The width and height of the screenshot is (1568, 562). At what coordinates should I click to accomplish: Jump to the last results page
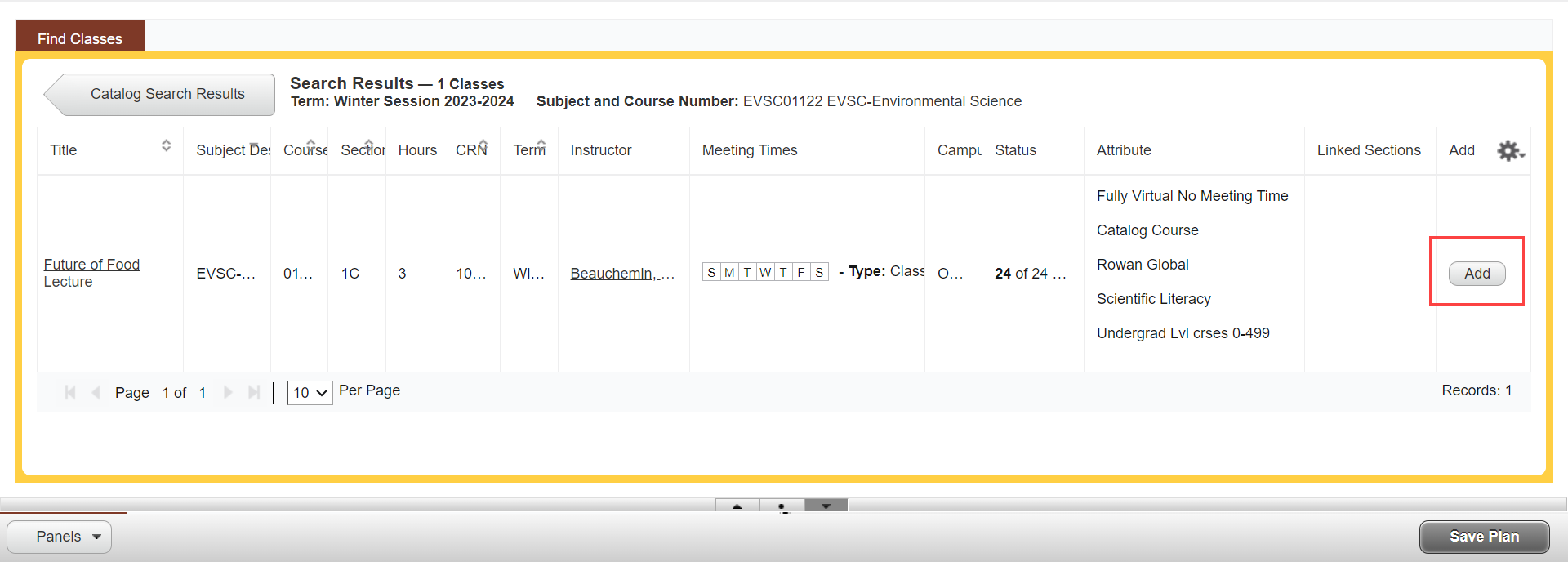tap(253, 393)
